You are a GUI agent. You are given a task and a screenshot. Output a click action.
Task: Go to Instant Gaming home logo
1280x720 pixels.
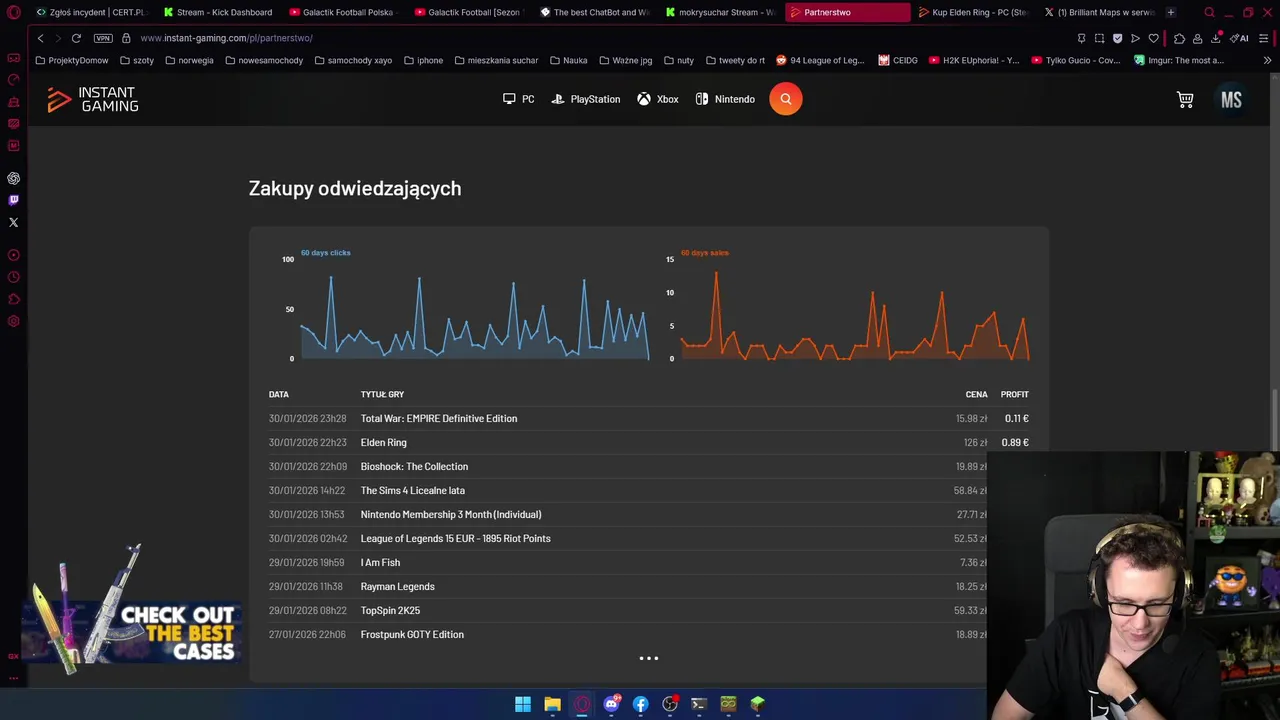click(92, 99)
